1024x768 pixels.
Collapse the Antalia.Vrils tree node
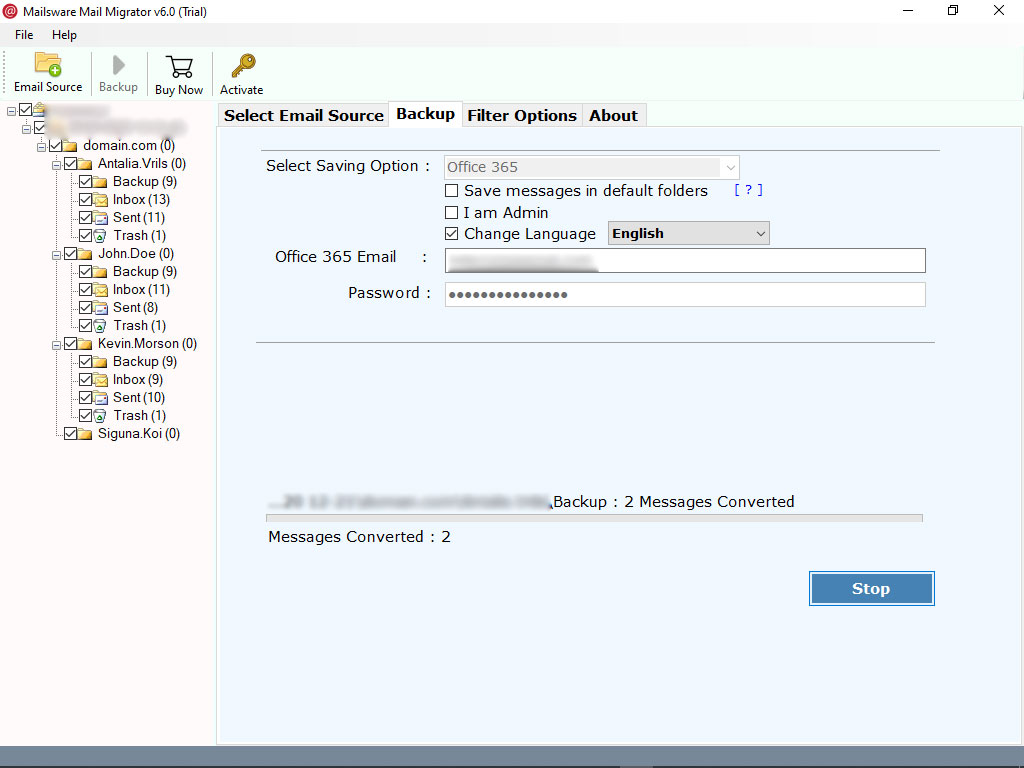coord(56,165)
